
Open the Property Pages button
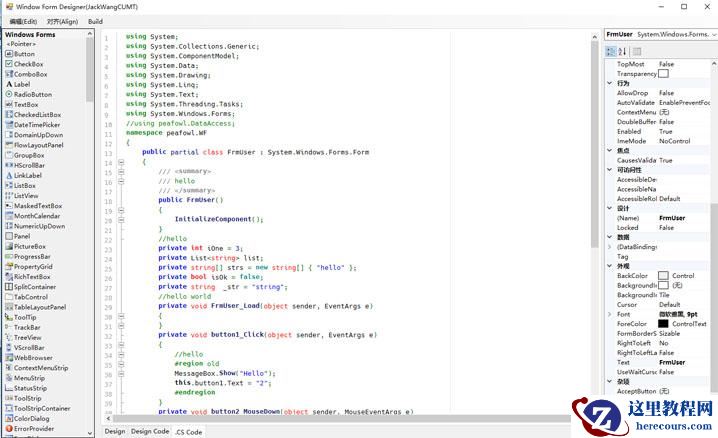pos(637,51)
